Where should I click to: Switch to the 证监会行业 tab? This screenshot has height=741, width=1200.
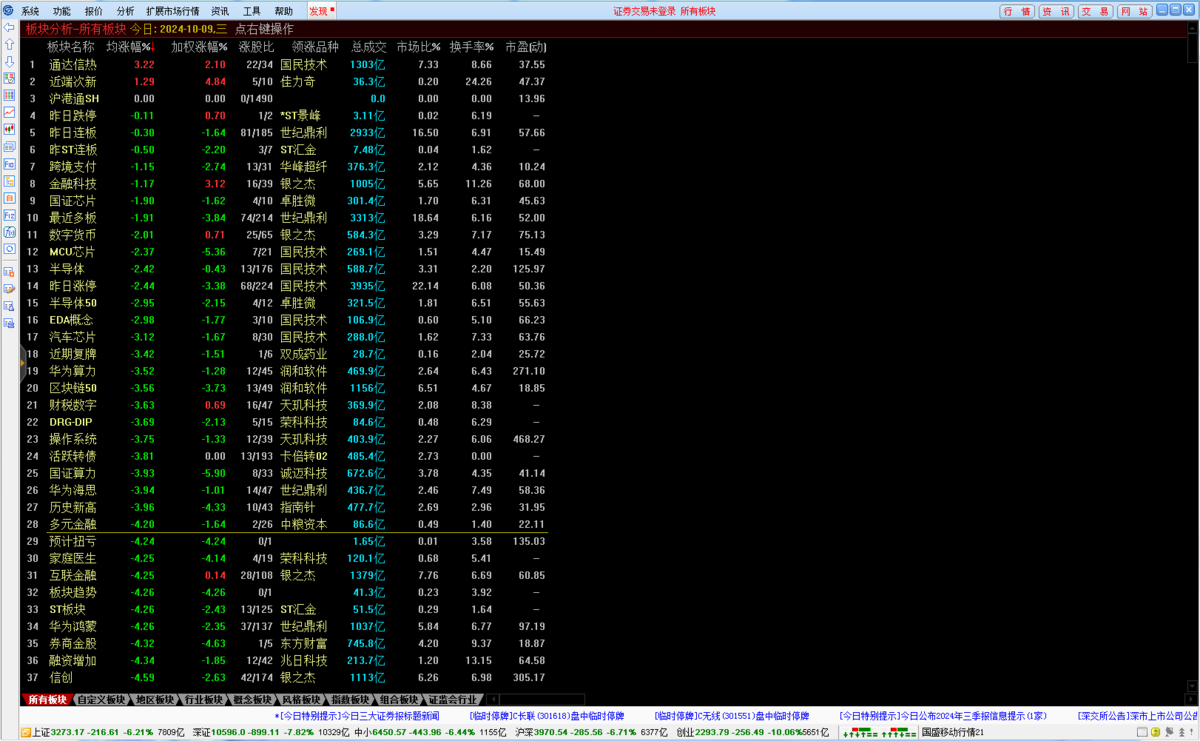(454, 700)
